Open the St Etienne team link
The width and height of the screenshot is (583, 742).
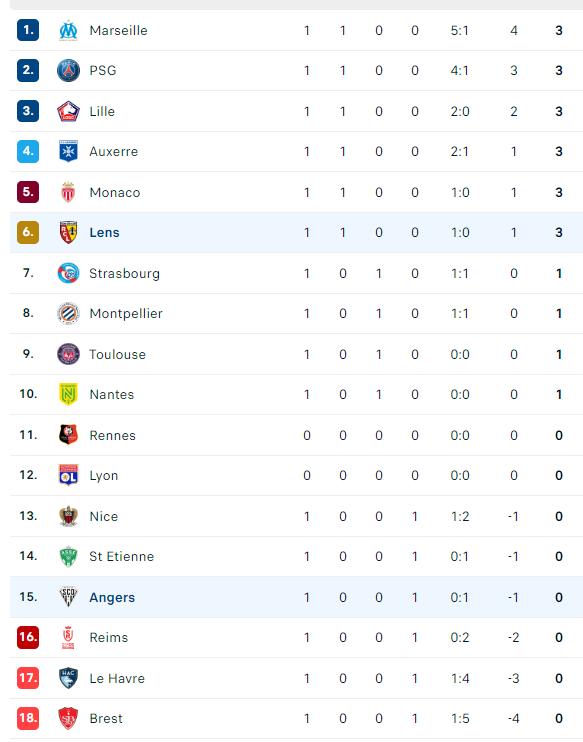[x=122, y=556]
